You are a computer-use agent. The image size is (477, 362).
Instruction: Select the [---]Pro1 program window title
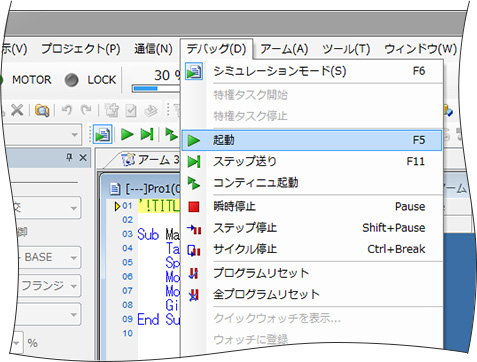pos(153,189)
